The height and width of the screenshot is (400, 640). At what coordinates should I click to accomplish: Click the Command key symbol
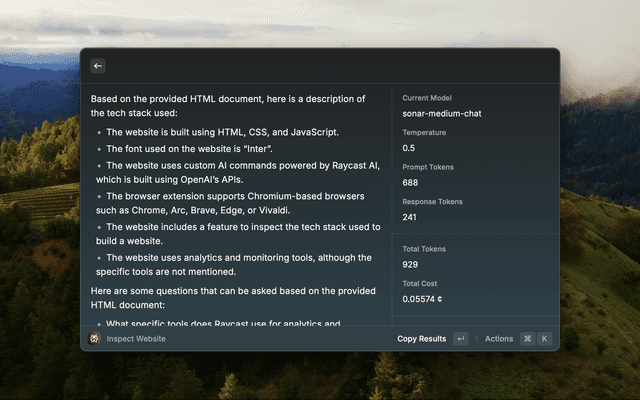click(x=527, y=339)
